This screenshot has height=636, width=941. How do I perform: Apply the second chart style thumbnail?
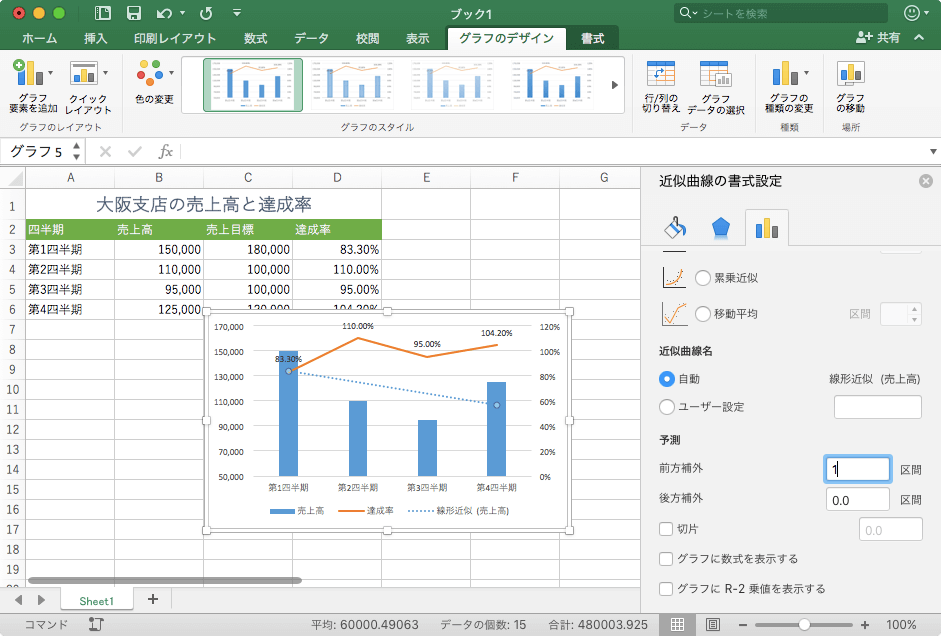353,85
